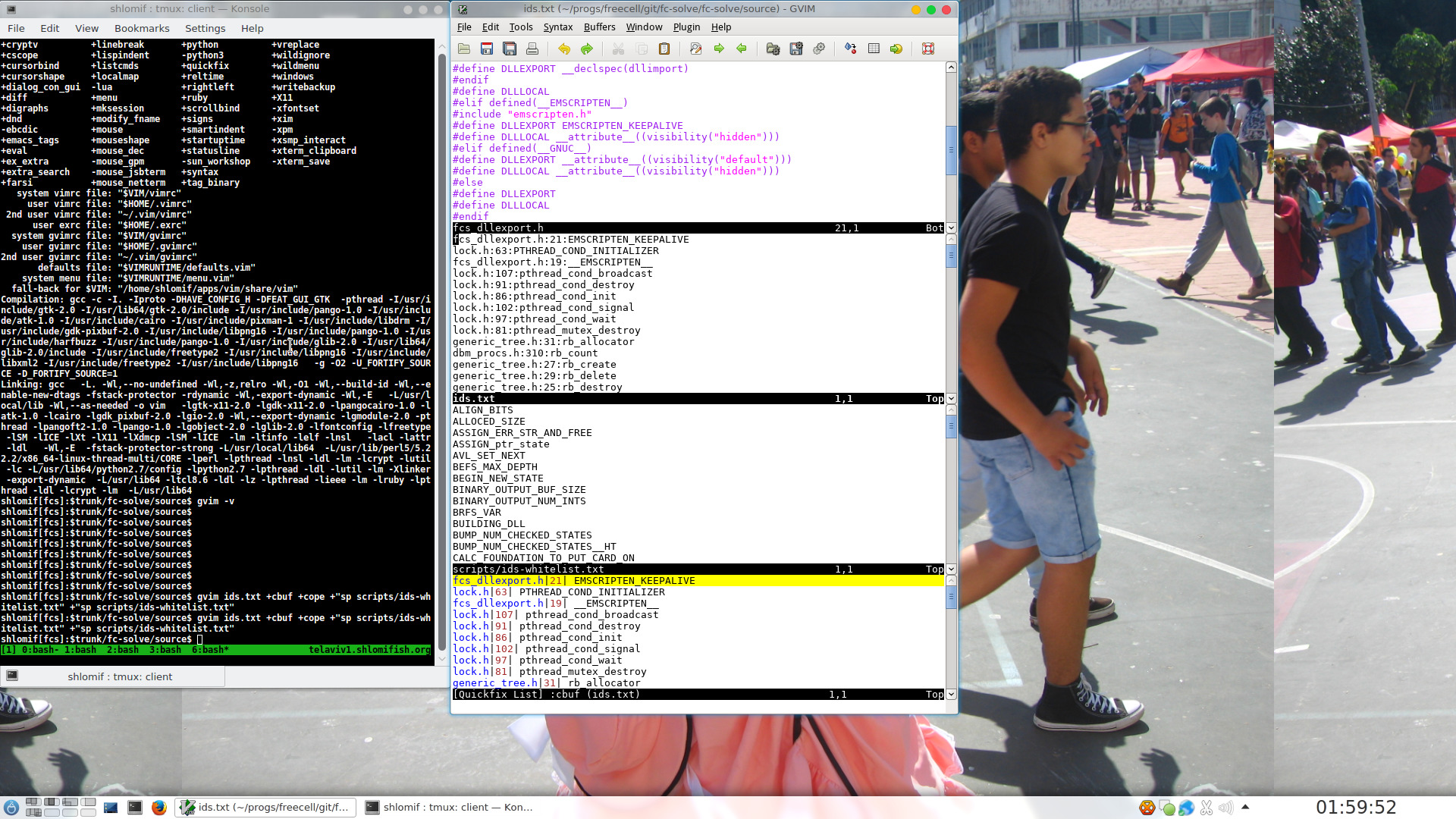Click the KDE application launcher icon

pyautogui.click(x=11, y=808)
